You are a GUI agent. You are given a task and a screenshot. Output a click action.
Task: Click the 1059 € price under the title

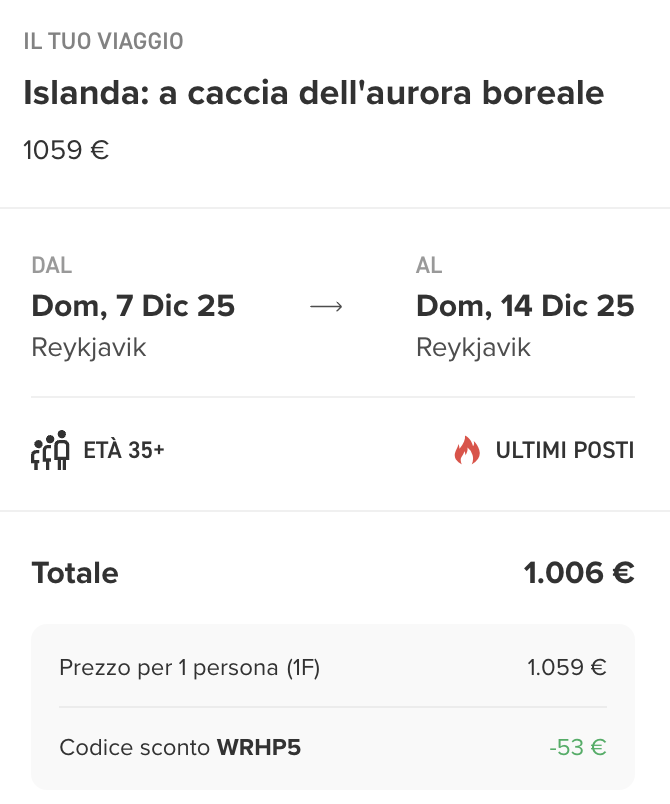[x=66, y=151]
